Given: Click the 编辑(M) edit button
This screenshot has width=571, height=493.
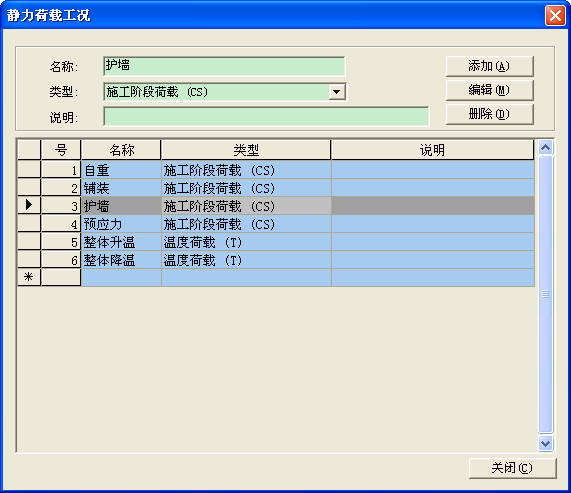Looking at the screenshot, I should coord(489,90).
